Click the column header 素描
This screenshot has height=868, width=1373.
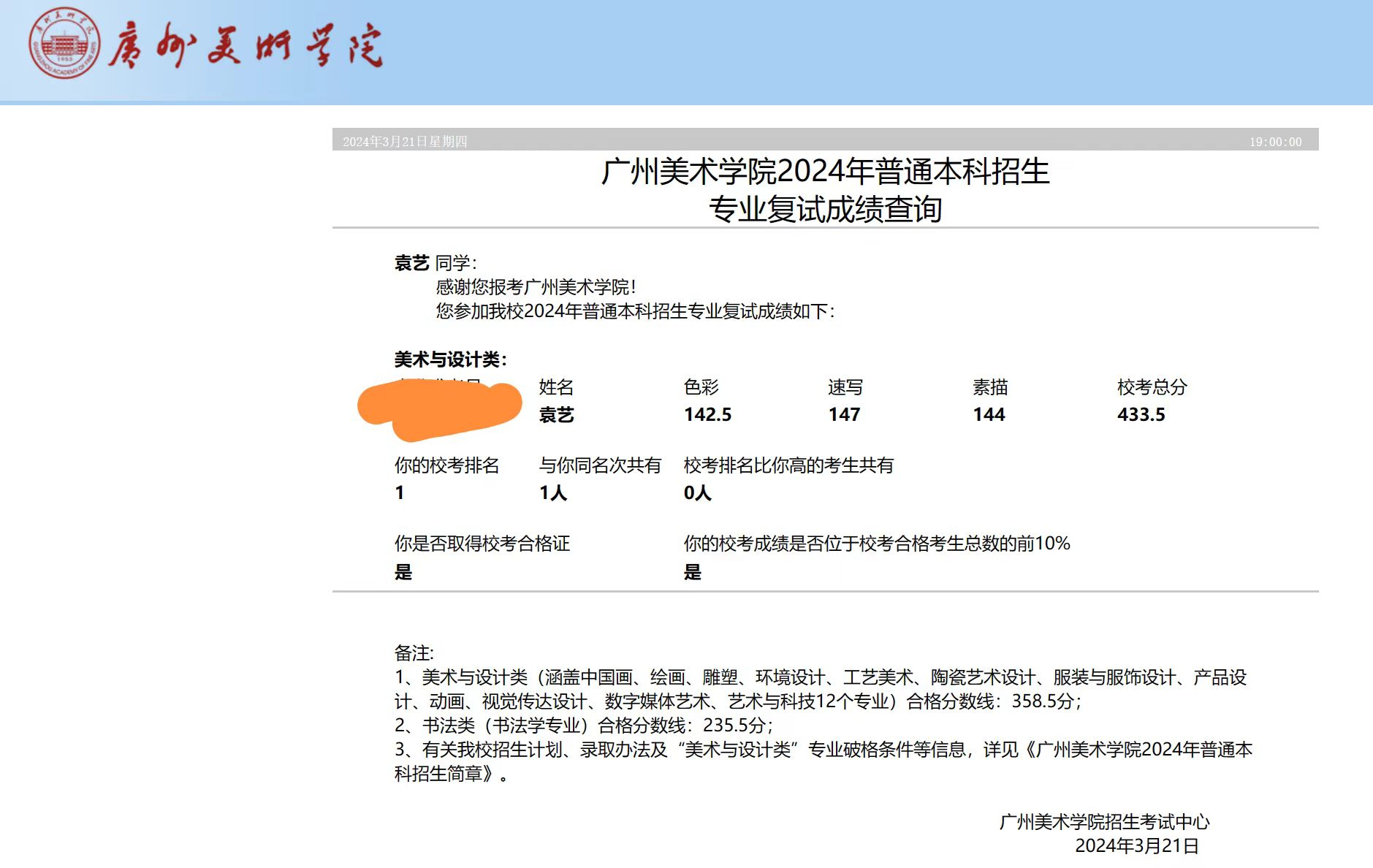990,387
